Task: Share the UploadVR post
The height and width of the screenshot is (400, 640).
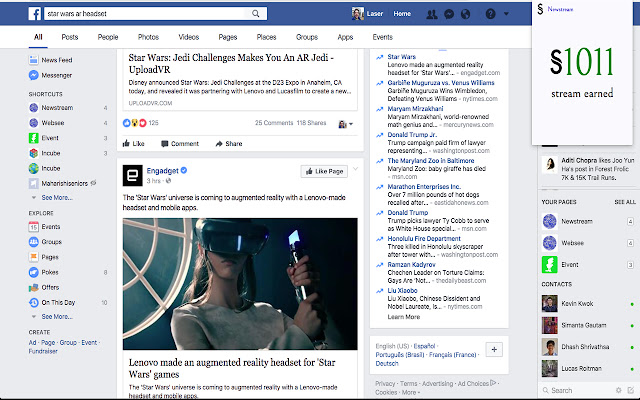Action: pos(229,144)
